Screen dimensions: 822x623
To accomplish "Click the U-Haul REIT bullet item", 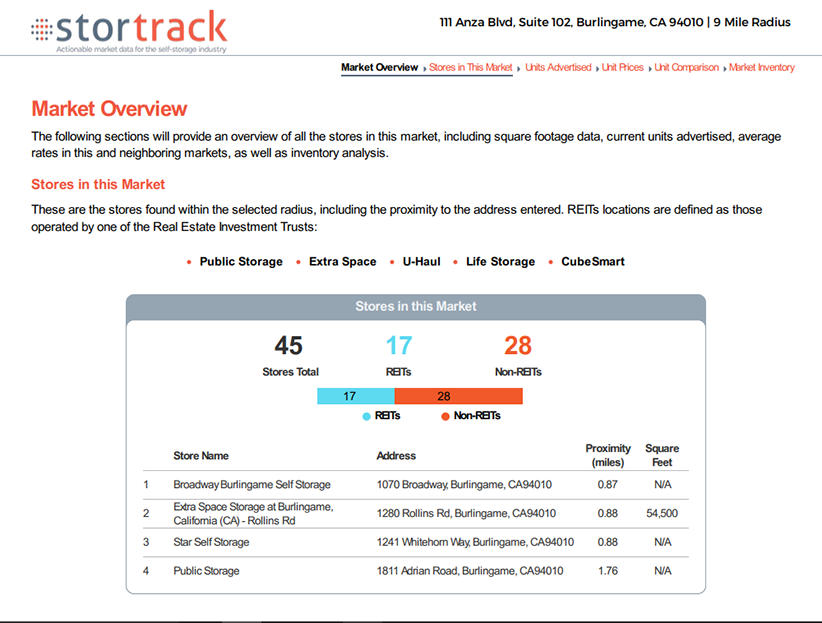I will [421, 262].
